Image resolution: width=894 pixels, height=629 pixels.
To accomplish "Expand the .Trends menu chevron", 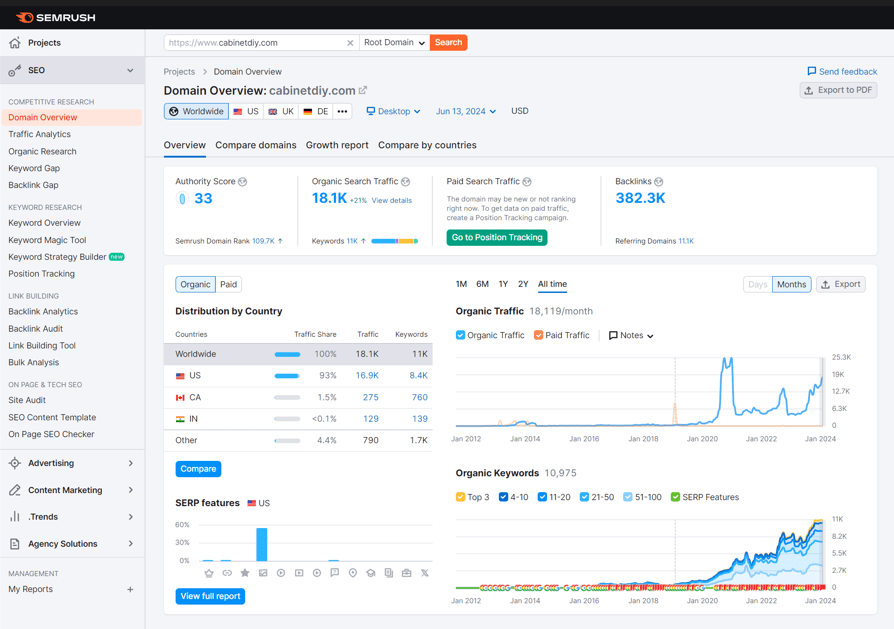I will [x=131, y=517].
